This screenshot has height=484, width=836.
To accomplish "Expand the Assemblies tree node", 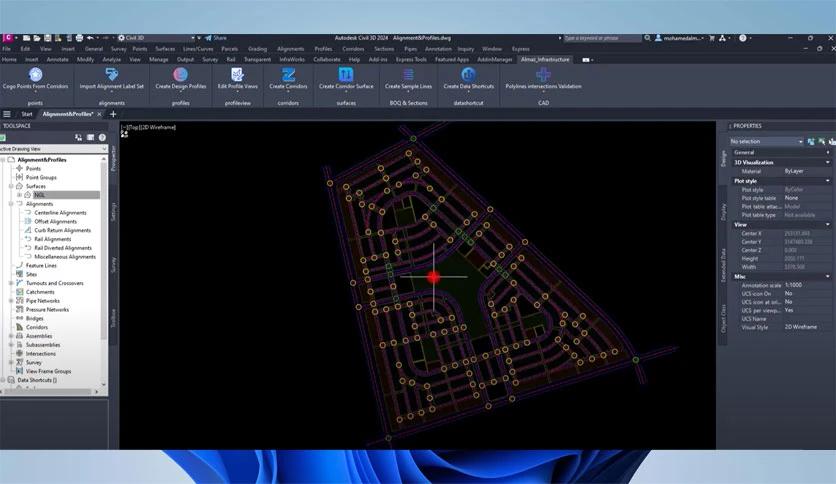I will [11, 336].
